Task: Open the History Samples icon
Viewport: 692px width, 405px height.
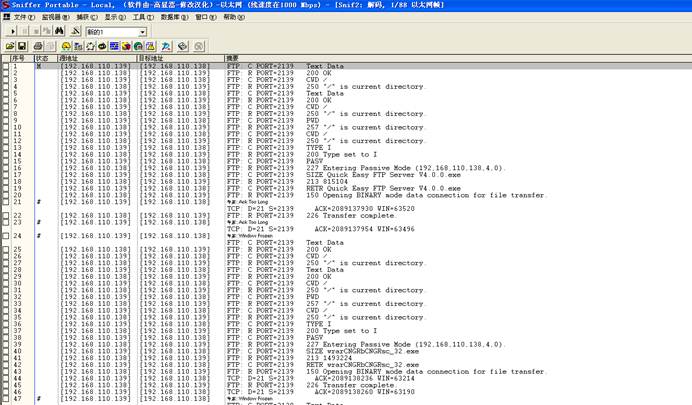Action: (x=114, y=46)
